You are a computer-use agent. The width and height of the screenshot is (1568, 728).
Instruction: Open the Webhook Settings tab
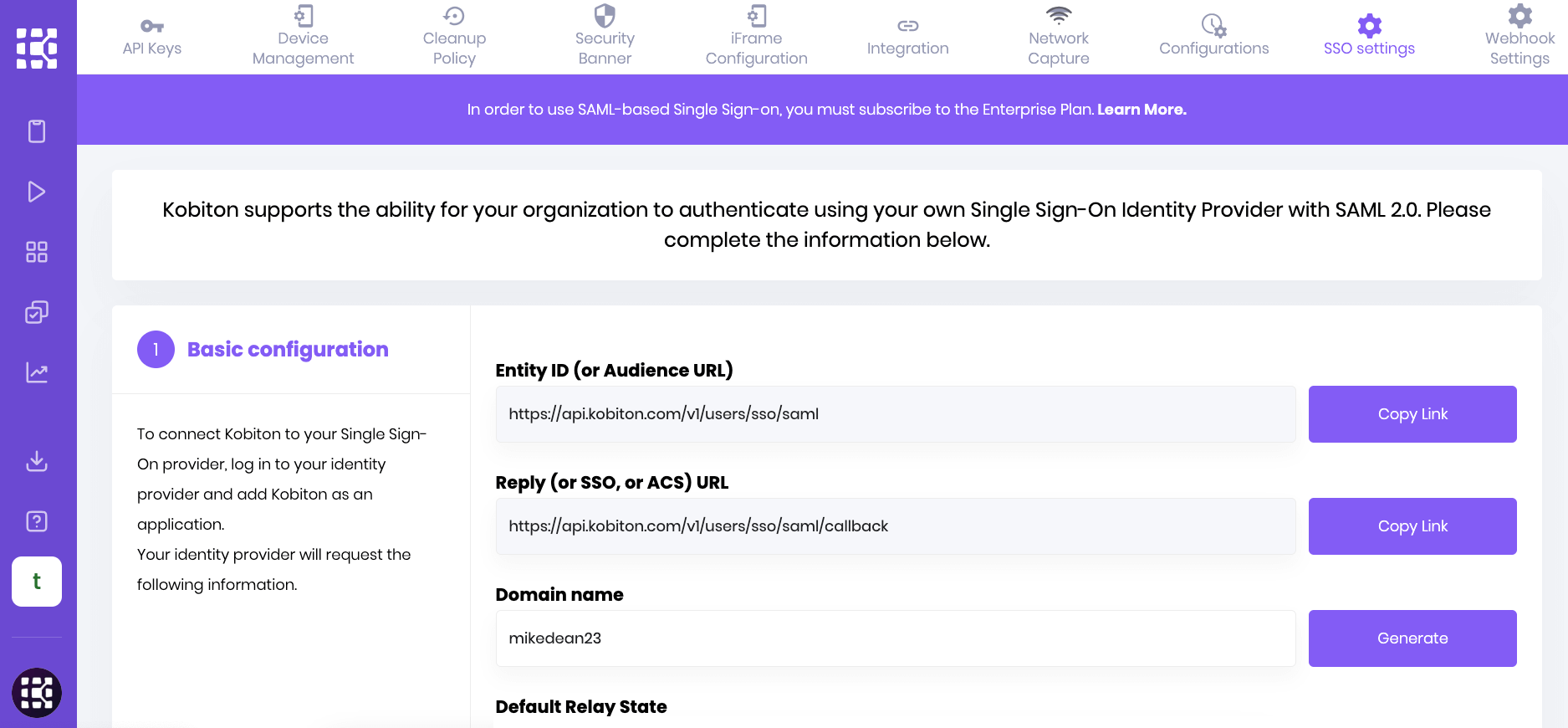[1520, 38]
